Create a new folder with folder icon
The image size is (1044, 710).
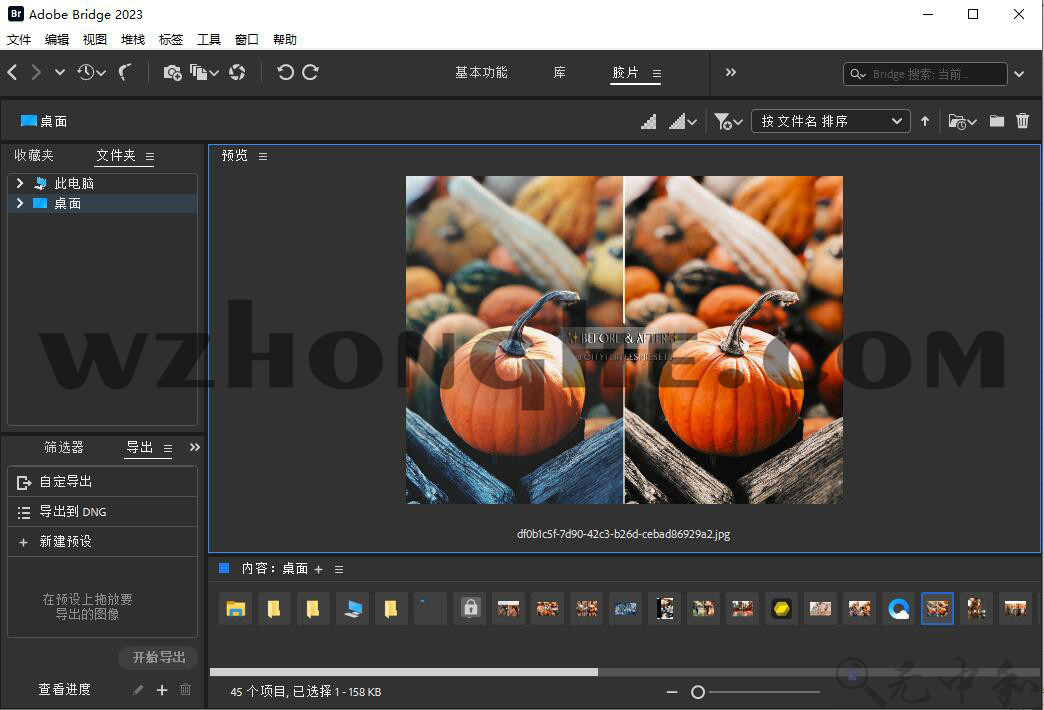click(x=996, y=121)
